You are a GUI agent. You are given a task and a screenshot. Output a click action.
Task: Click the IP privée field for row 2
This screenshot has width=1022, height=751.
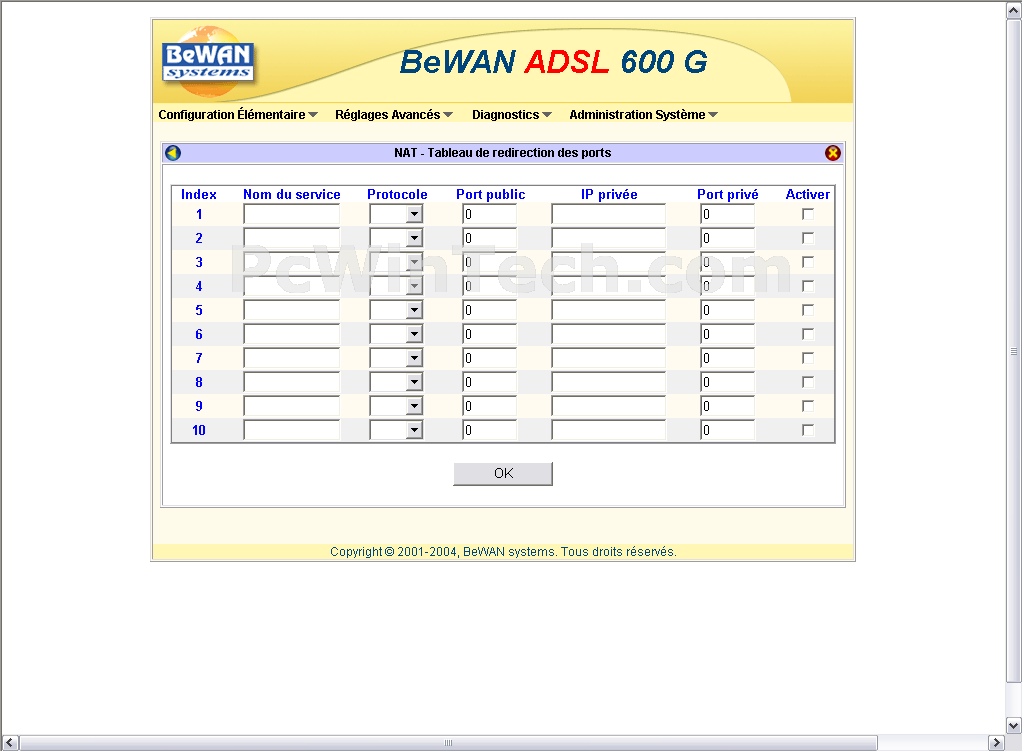point(608,238)
